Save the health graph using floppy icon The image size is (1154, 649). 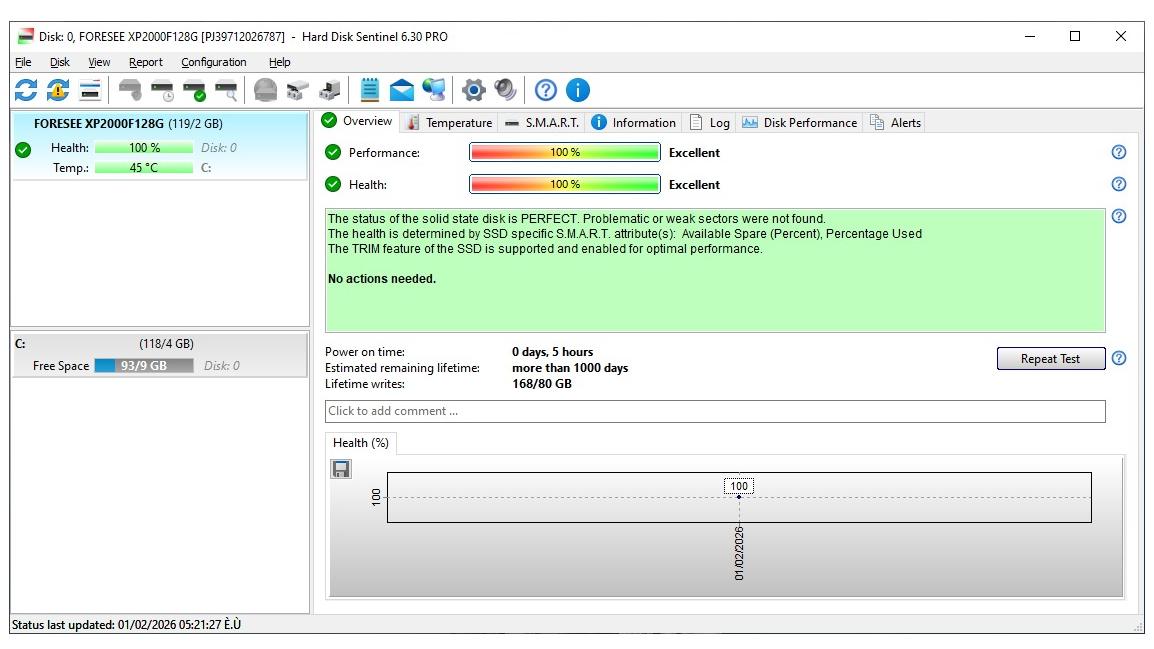341,469
